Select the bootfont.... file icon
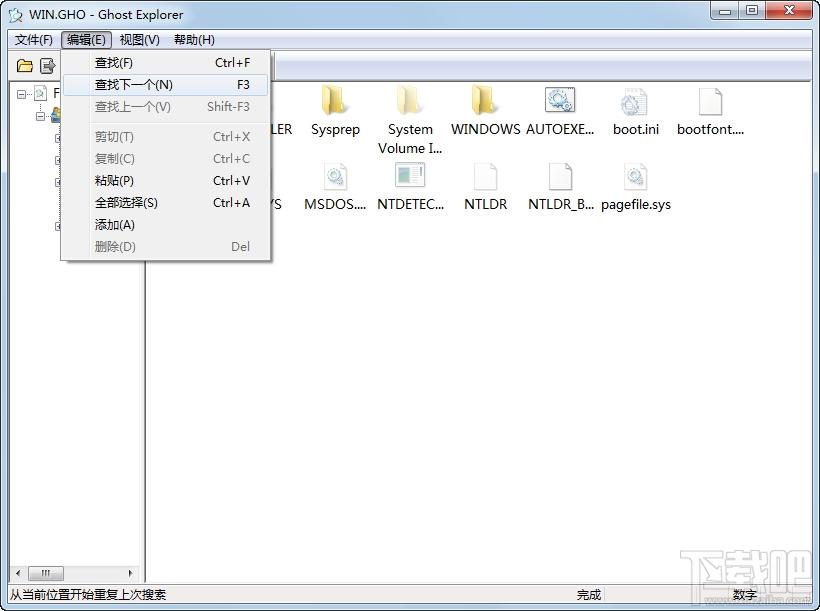 pyautogui.click(x=710, y=101)
